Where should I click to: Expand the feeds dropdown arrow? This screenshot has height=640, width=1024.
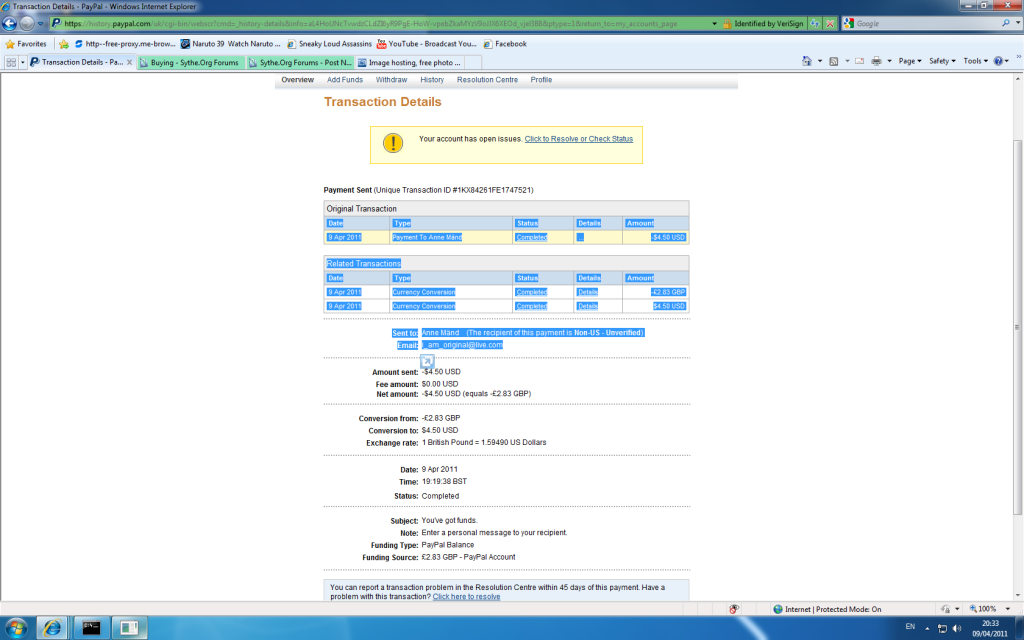point(847,61)
